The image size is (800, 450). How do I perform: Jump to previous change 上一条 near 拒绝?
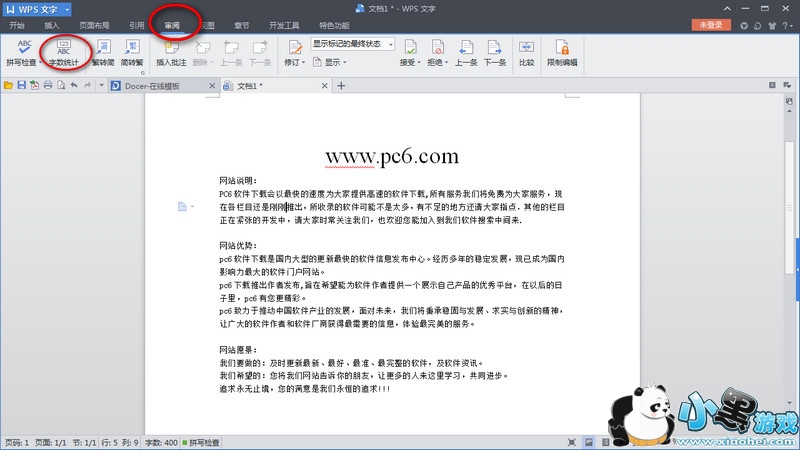466,53
